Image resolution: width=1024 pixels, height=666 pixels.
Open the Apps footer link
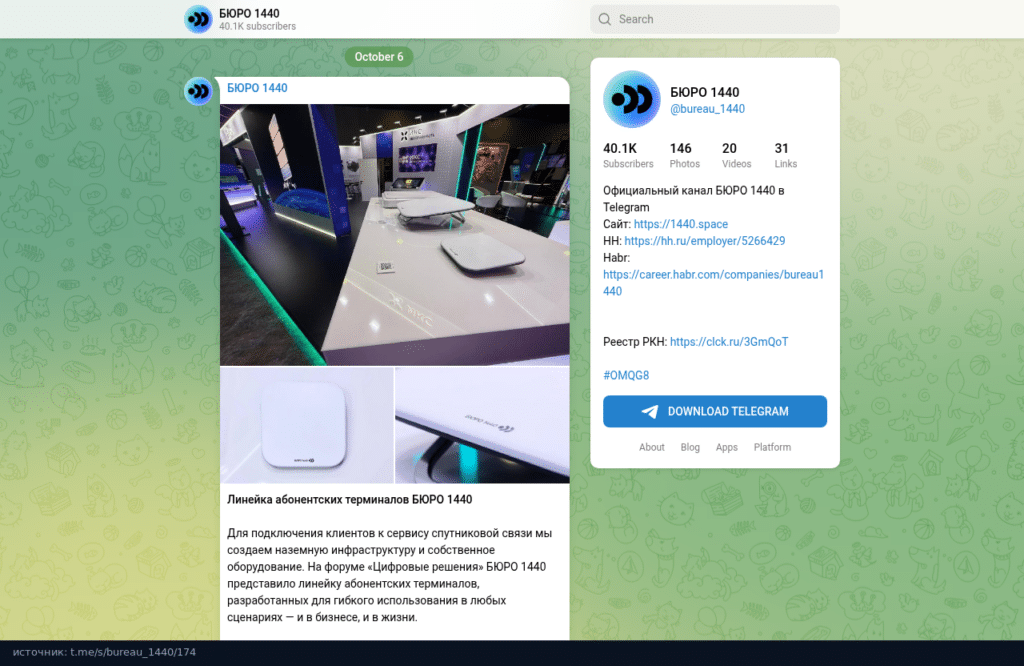tap(726, 447)
